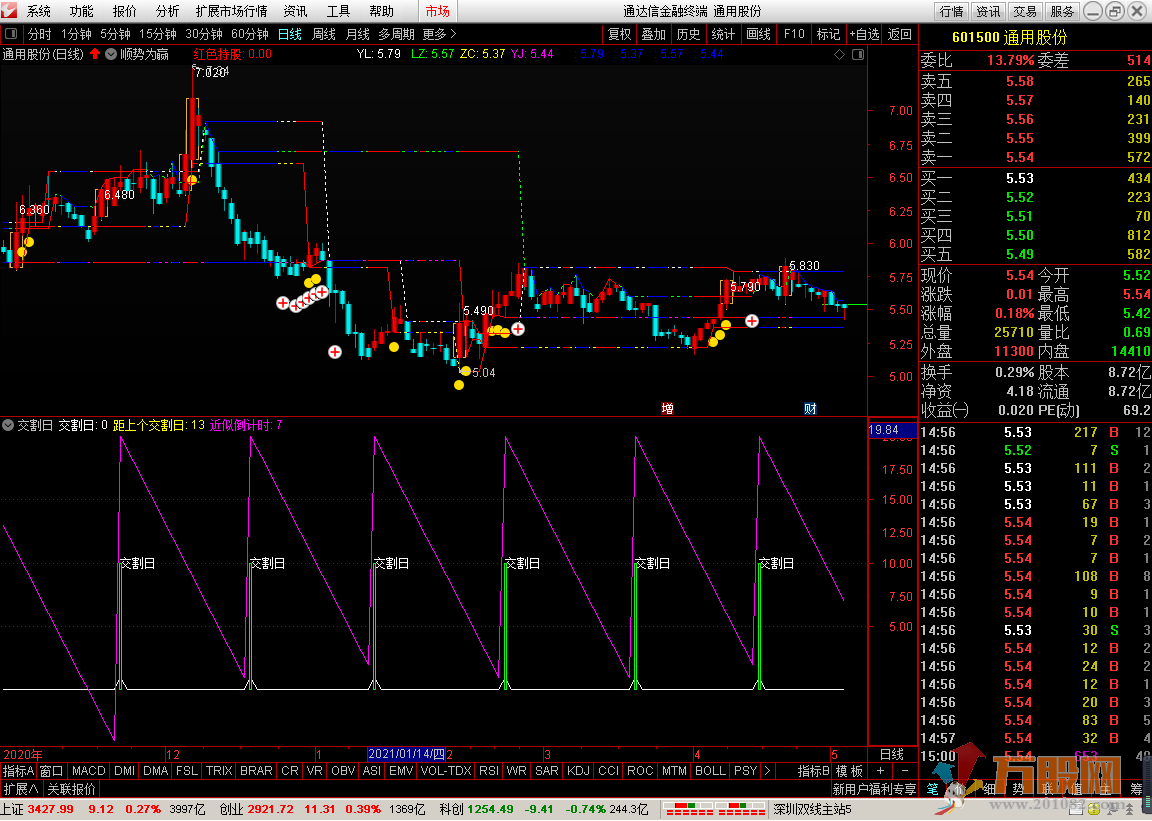Open the 顺势为赢 indicator dropdown arrow
The height and width of the screenshot is (821, 1152).
[x=111, y=54]
